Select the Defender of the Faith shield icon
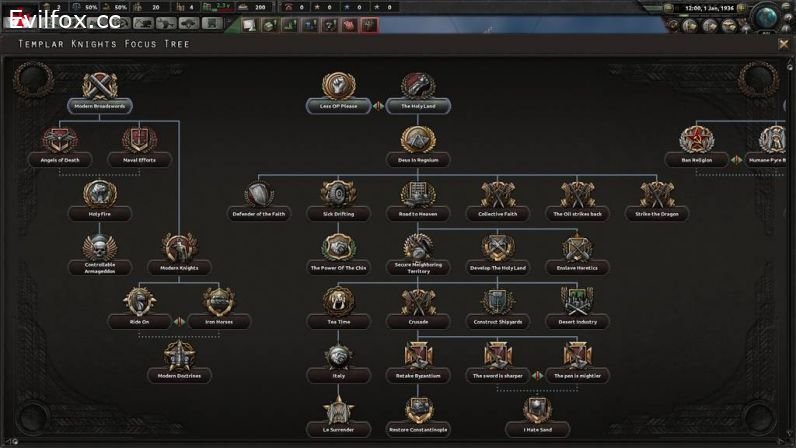The height and width of the screenshot is (448, 796). (259, 194)
